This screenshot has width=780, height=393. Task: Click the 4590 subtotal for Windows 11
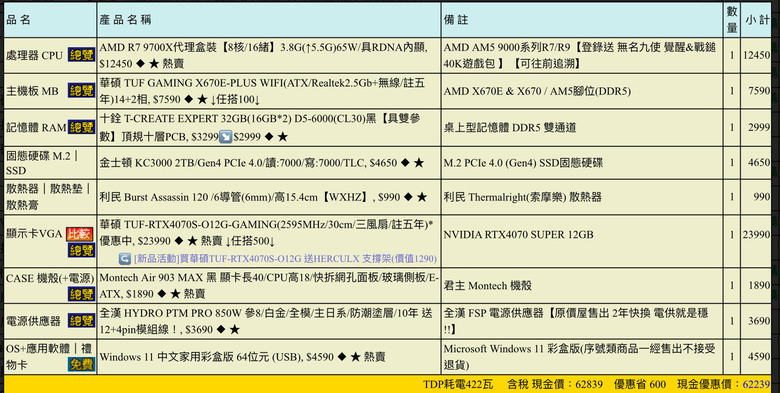[x=759, y=357]
